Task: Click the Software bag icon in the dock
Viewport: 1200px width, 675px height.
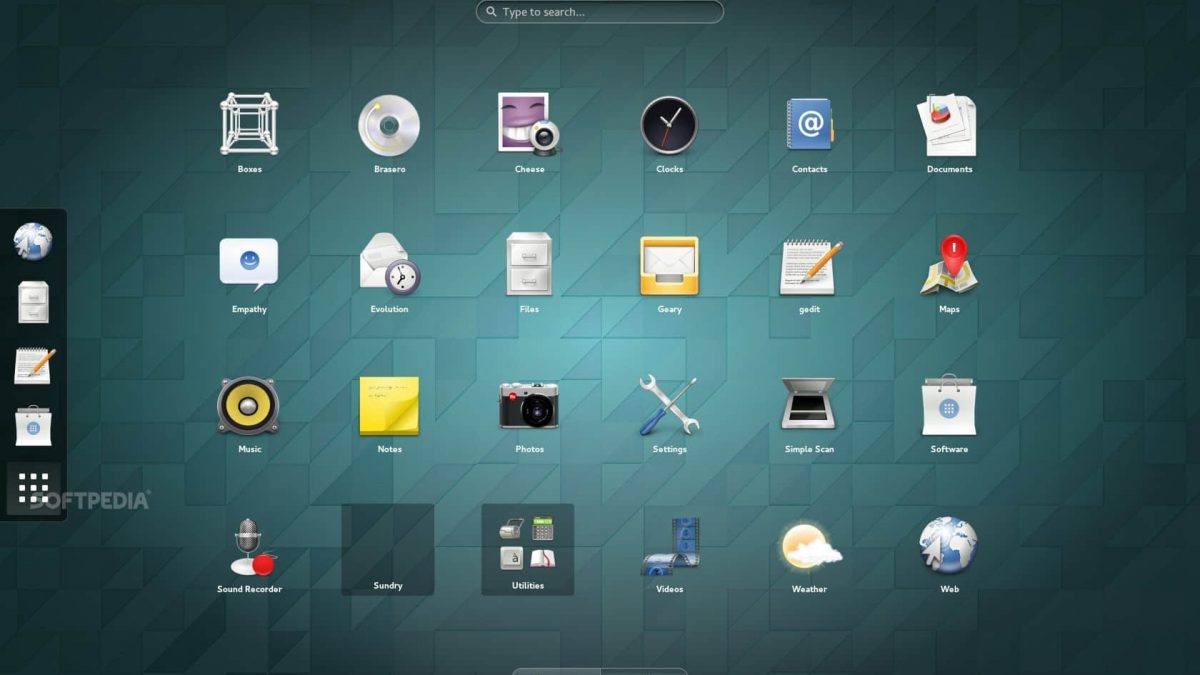Action: [x=33, y=426]
